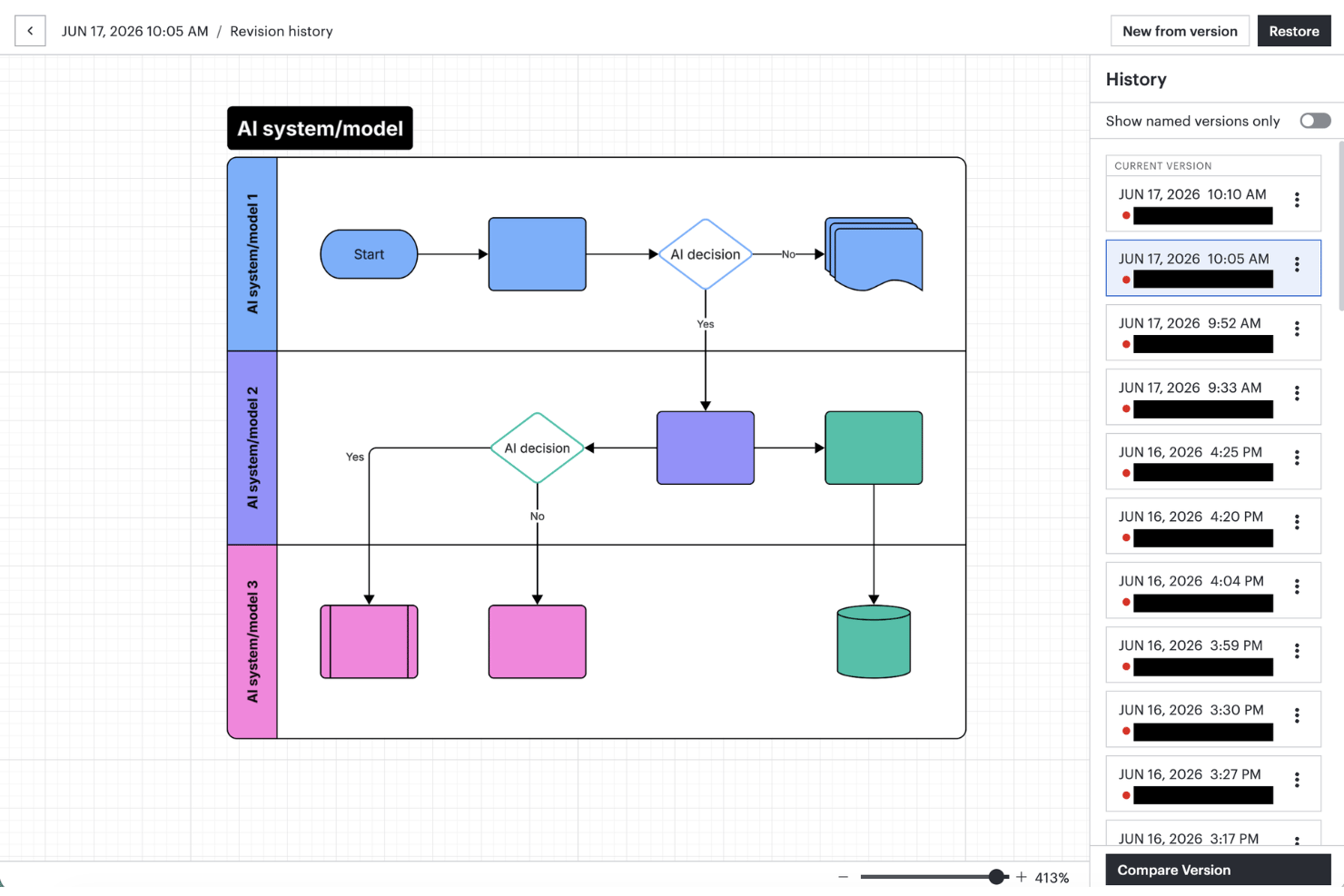Open options menu for JUN 17 9:33 AM version
This screenshot has height=896, width=1344.
click(x=1297, y=393)
